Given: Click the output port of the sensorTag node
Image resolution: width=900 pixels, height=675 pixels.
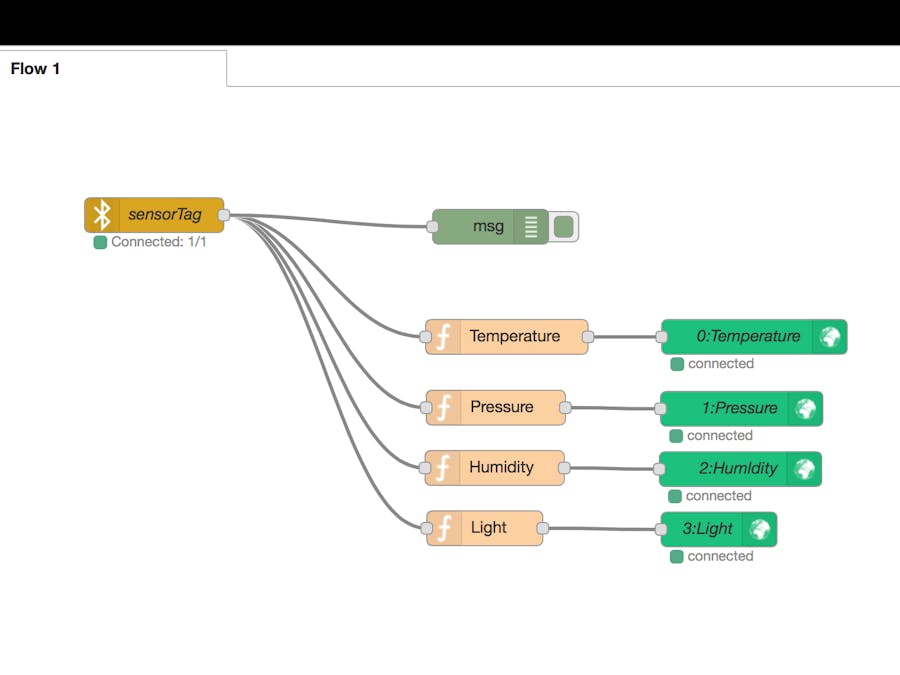Looking at the screenshot, I should [225, 214].
